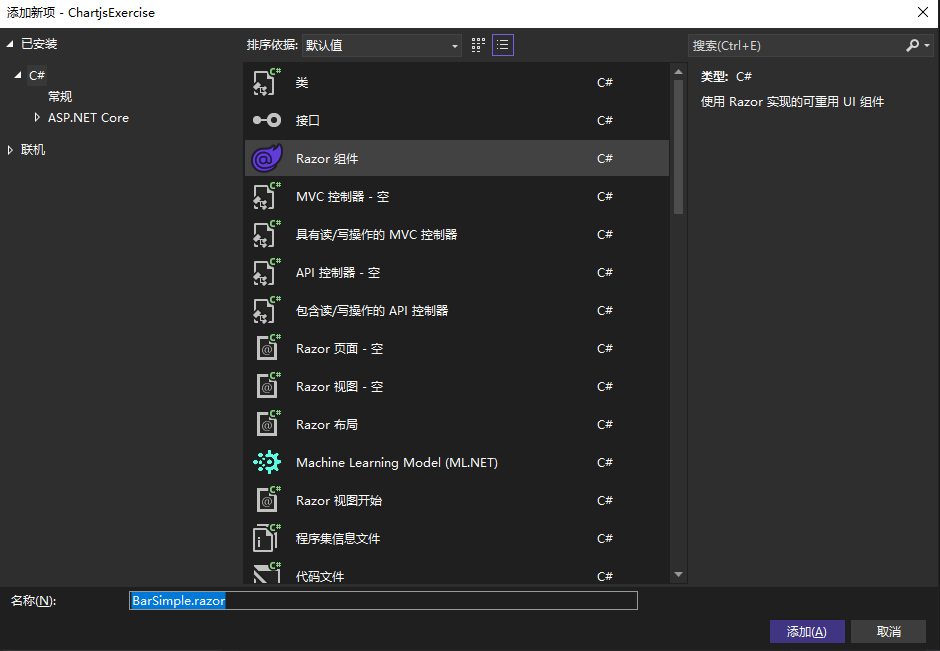Click the Razor 视图 - 空 icon
Image resolution: width=940 pixels, height=651 pixels.
267,386
